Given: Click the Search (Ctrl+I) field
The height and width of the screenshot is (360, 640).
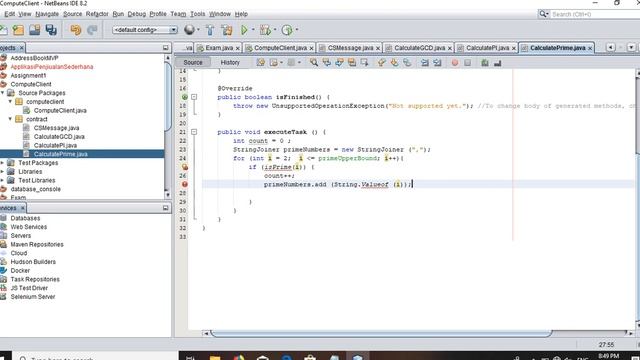Looking at the screenshot, I should click(595, 14).
